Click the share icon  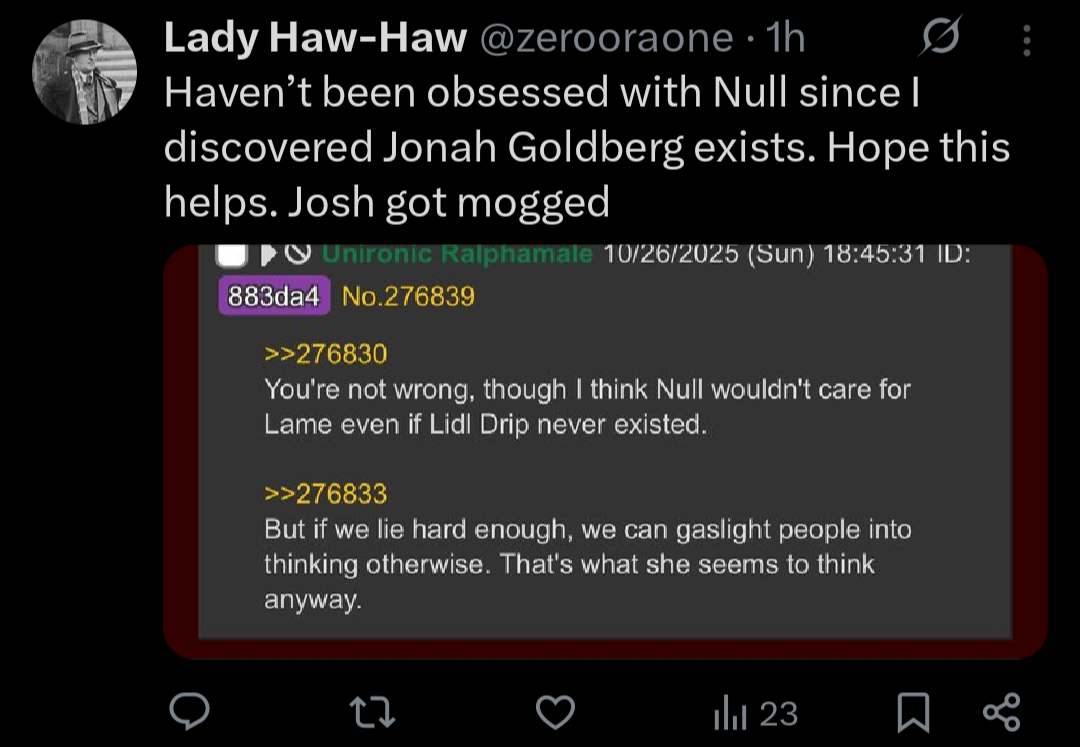tap(1001, 712)
